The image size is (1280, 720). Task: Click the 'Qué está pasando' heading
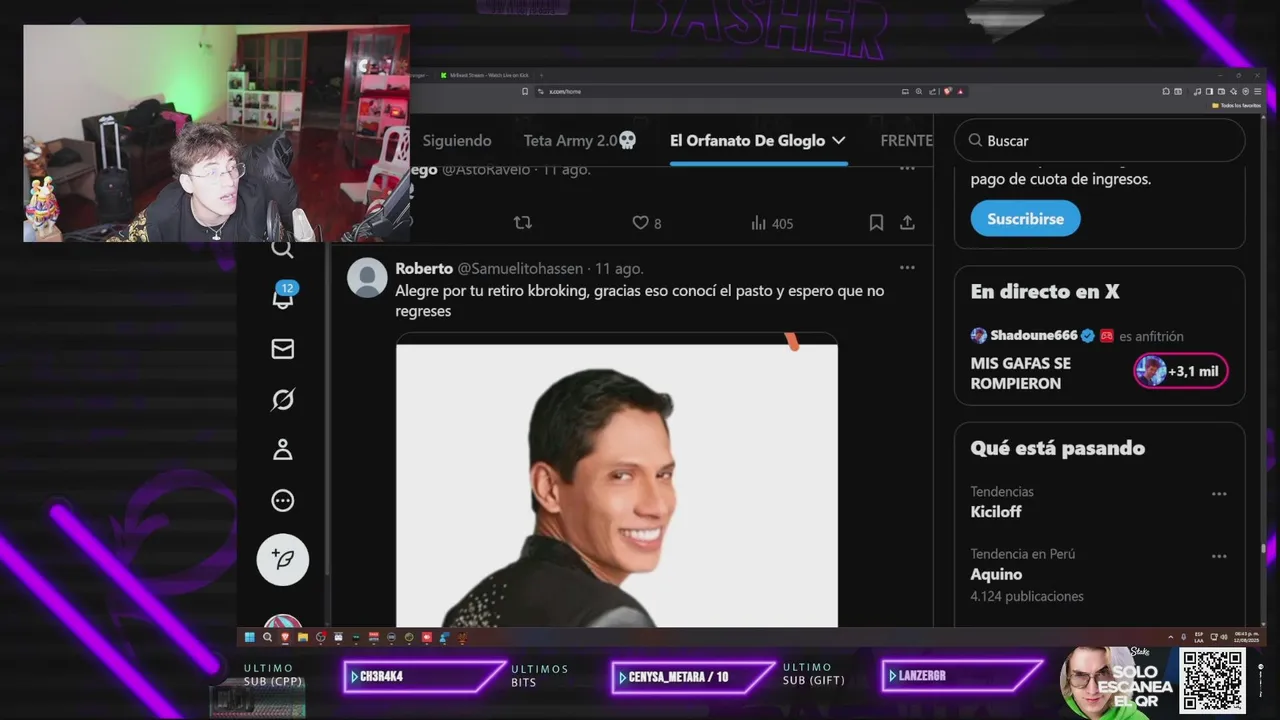click(1058, 448)
